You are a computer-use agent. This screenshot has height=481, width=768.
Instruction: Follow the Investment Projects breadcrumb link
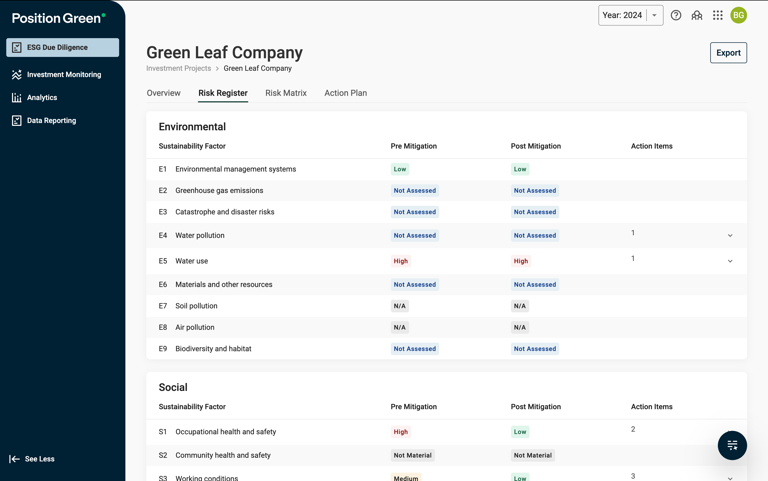(x=178, y=69)
